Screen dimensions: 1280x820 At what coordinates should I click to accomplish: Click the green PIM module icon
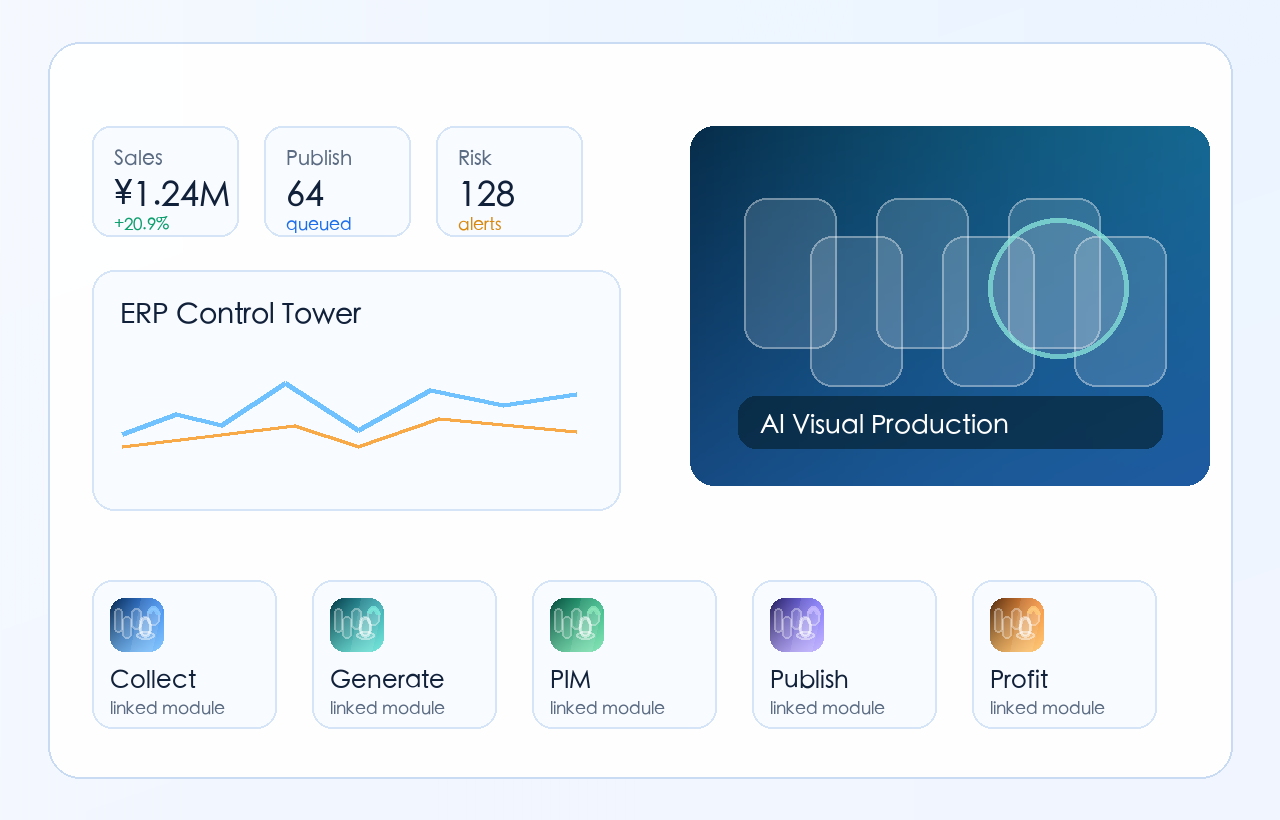(577, 625)
